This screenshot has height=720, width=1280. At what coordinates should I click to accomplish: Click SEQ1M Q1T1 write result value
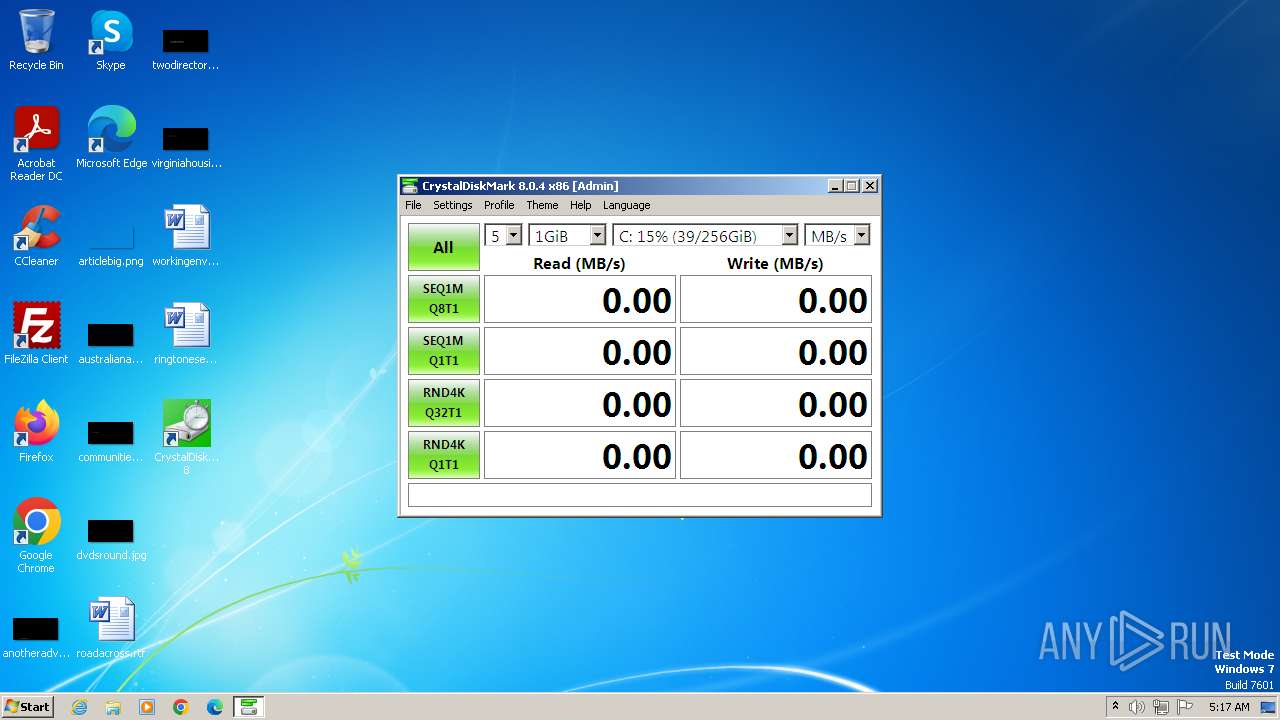[x=776, y=351]
